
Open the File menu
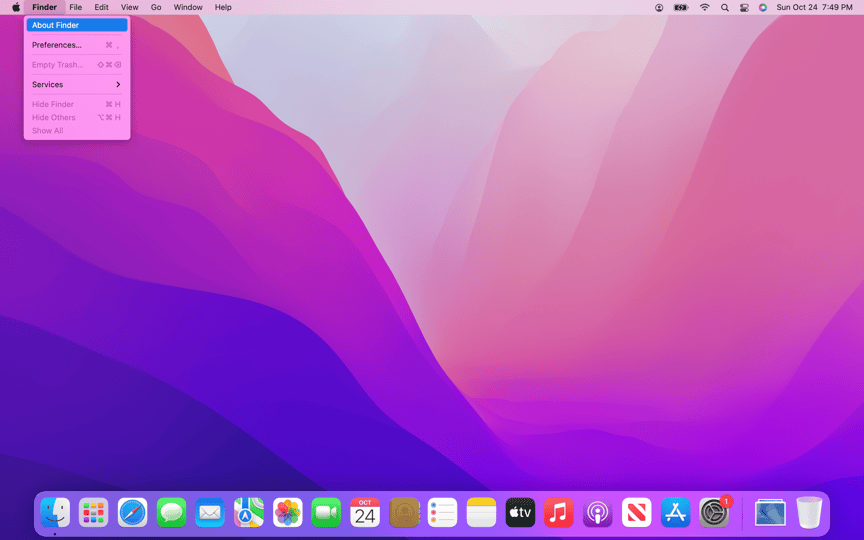[x=75, y=7]
